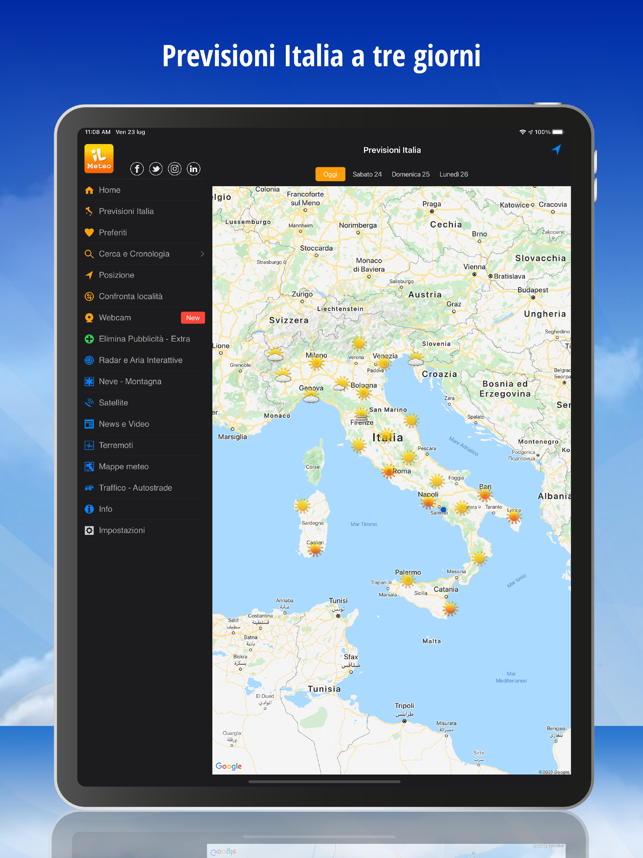This screenshot has width=643, height=858.
Task: Open Traffico - Autostrade entry
Action: [144, 488]
